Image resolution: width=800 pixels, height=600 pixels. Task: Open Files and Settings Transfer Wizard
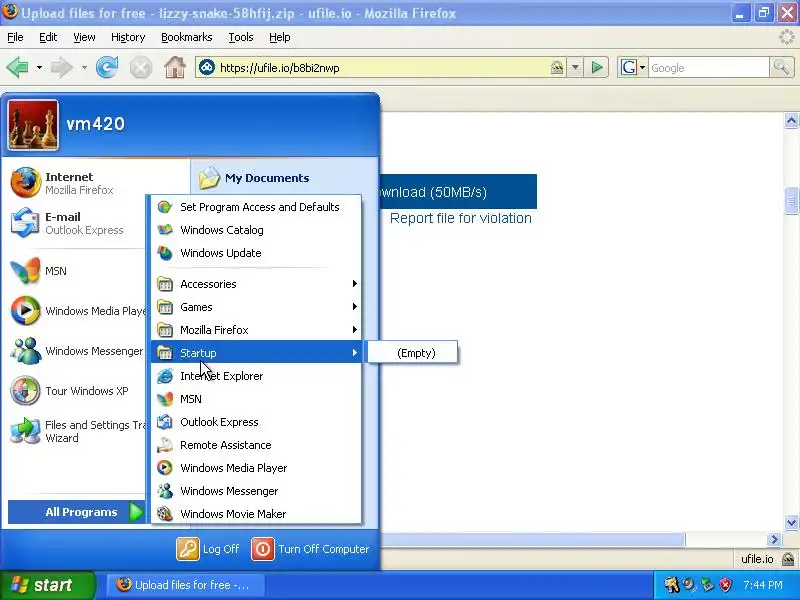tap(77, 431)
